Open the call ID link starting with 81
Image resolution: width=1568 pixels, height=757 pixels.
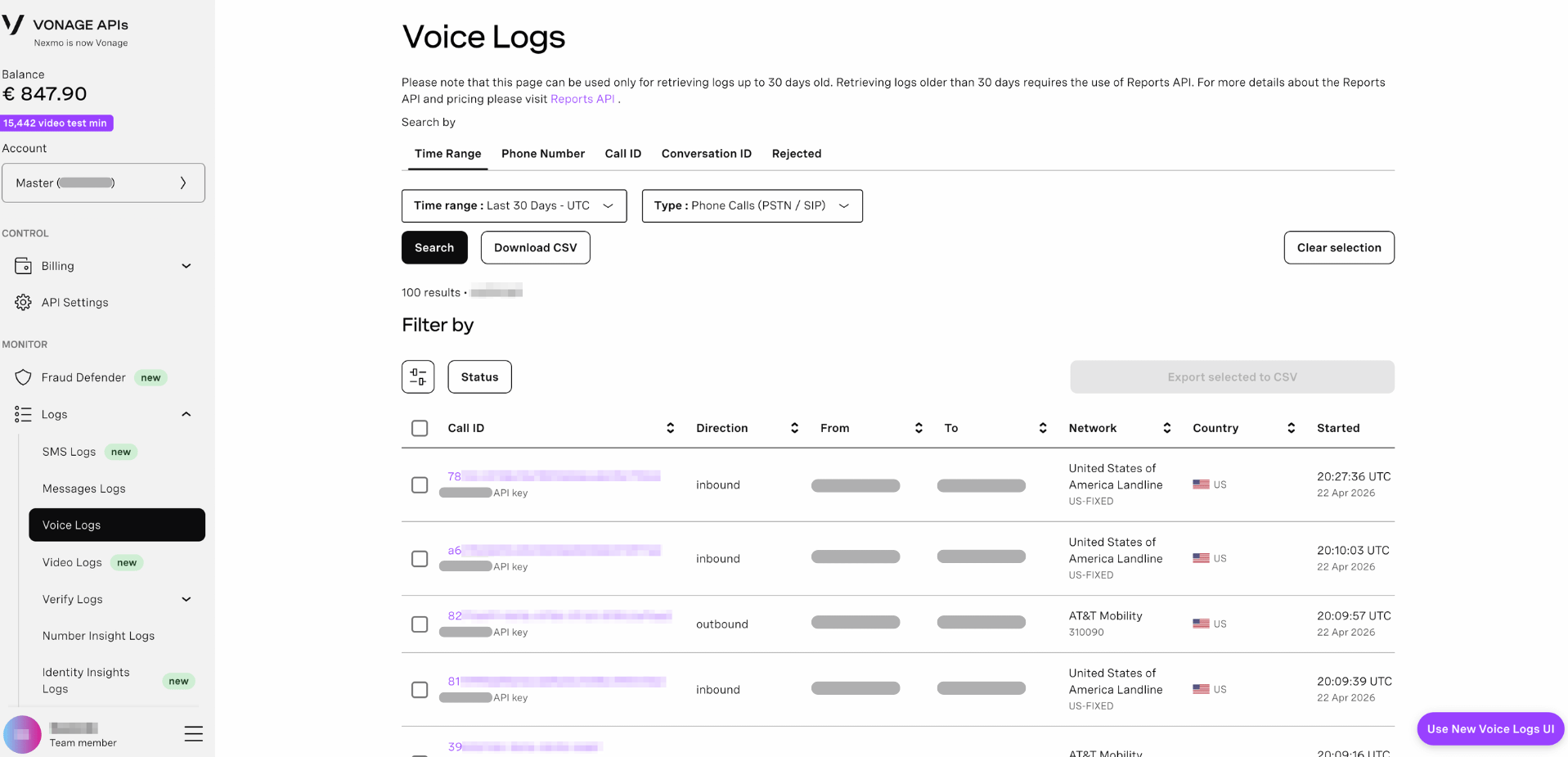pos(556,681)
